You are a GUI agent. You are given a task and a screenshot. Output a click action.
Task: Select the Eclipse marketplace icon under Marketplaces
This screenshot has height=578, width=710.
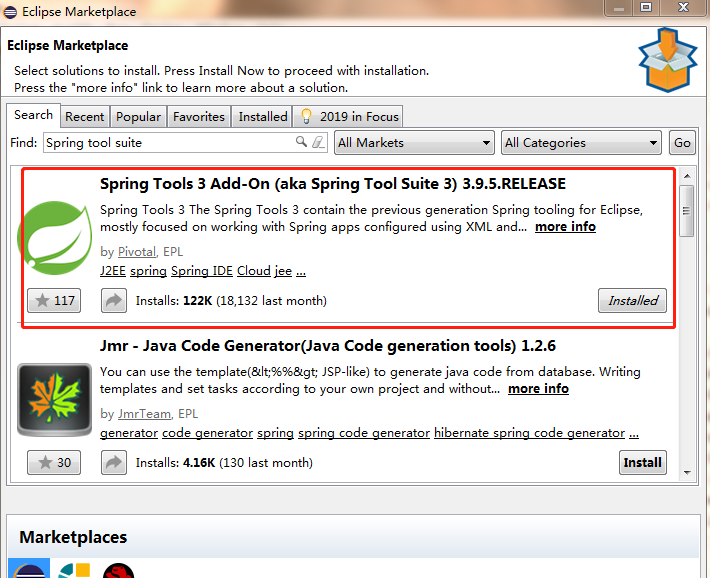pyautogui.click(x=29, y=568)
